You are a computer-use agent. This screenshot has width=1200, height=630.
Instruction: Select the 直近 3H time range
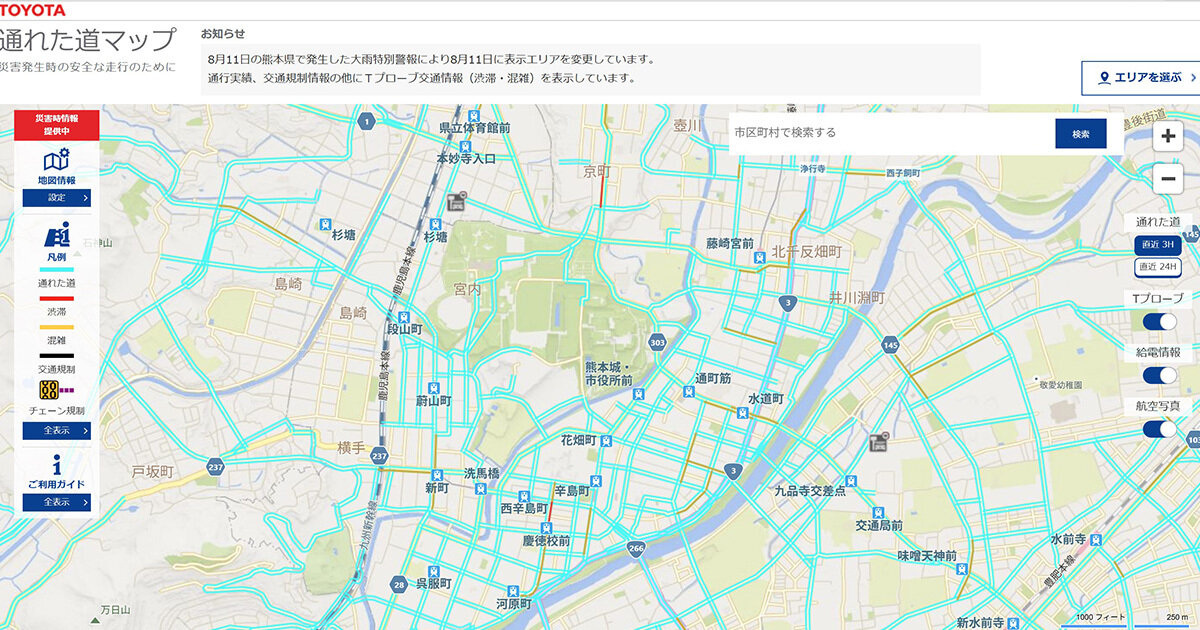1157,245
